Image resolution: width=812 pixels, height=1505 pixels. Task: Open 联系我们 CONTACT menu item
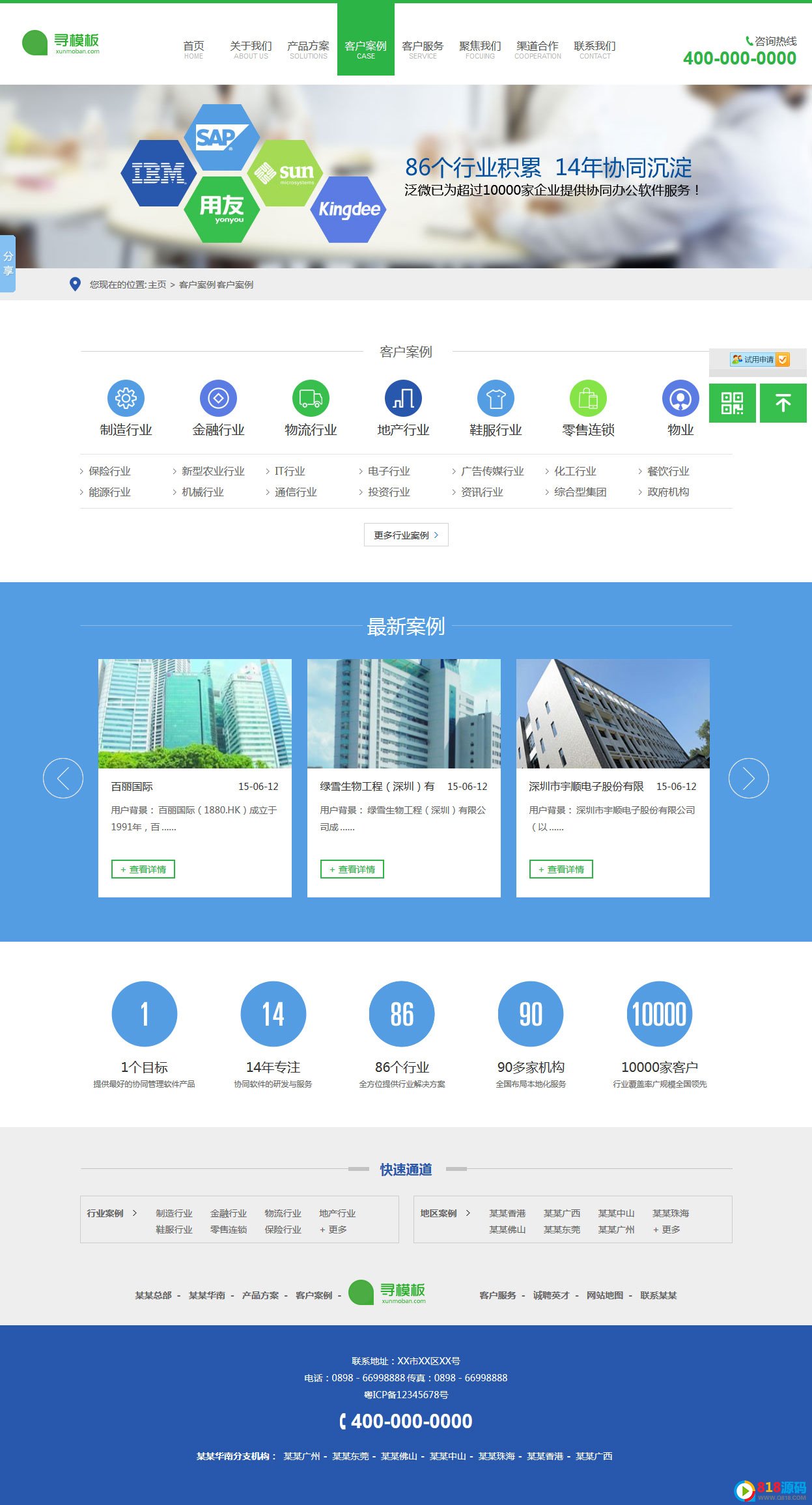point(595,49)
